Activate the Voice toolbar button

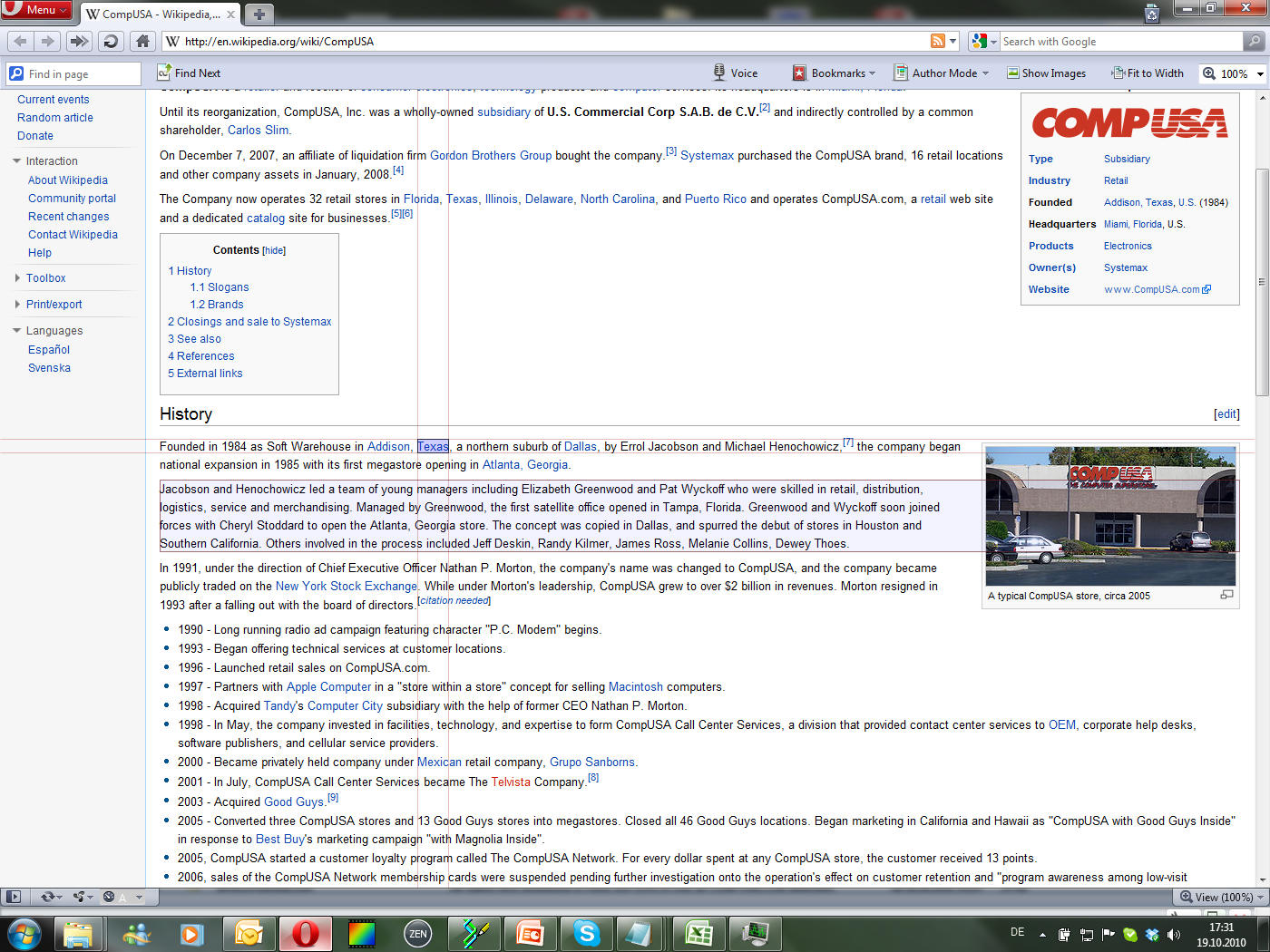pos(736,73)
